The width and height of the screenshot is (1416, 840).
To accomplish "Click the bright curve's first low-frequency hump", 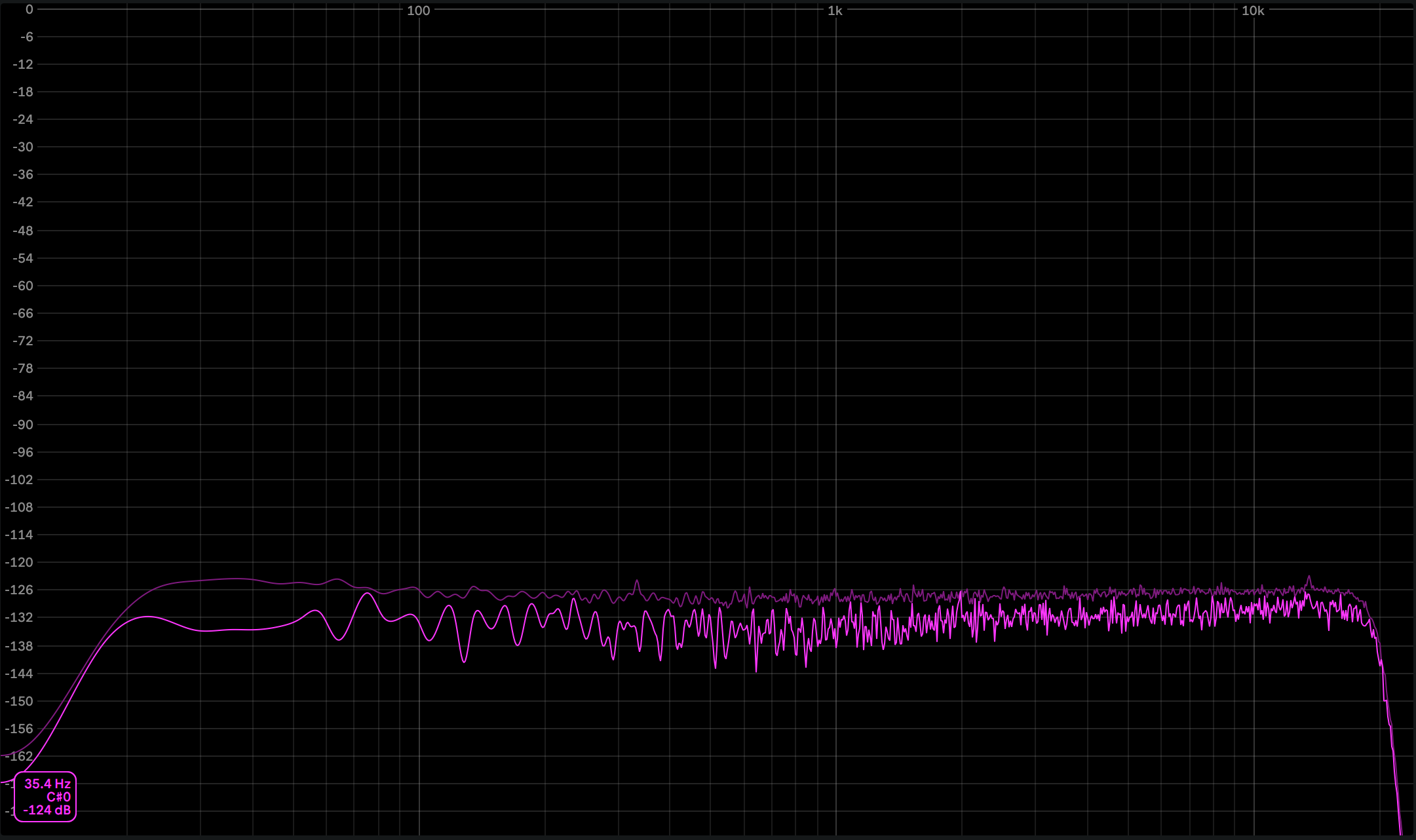I will 147,617.
